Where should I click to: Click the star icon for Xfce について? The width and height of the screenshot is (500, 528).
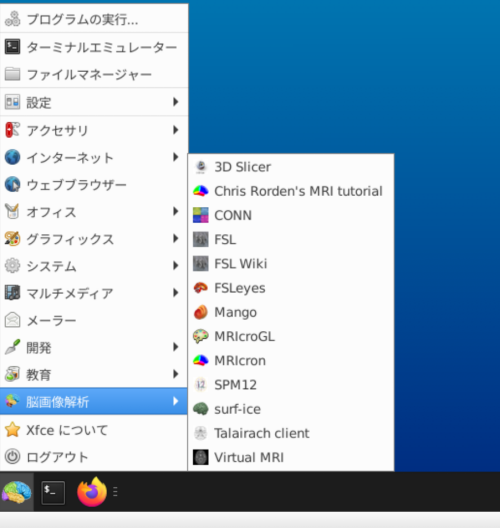click(12, 430)
